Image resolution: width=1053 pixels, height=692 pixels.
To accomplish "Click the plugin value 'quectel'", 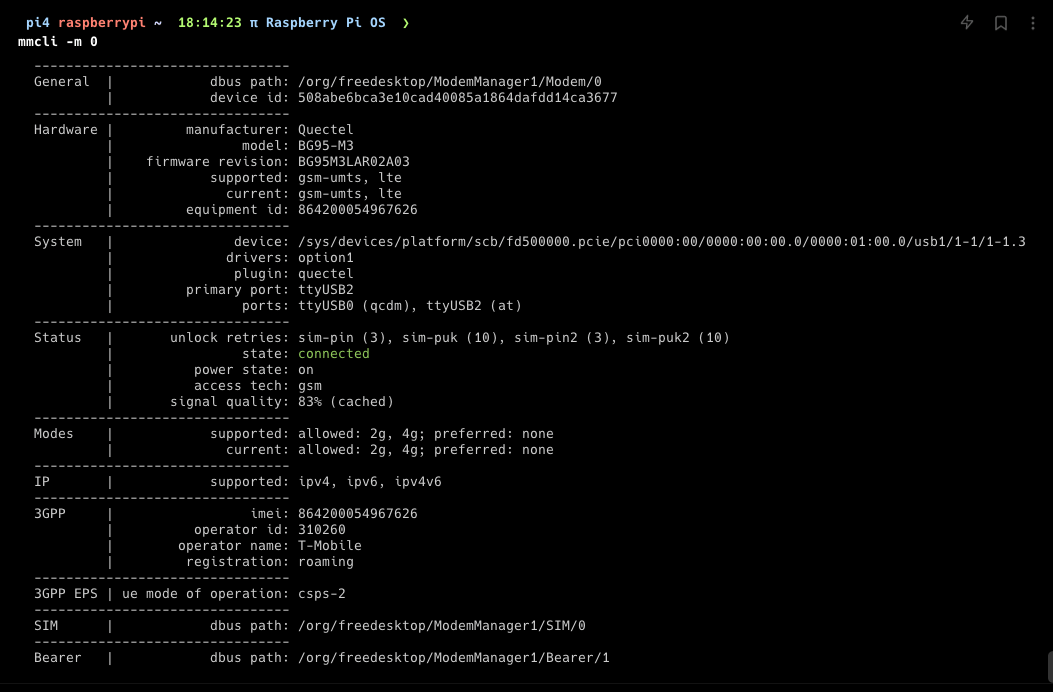I will pyautogui.click(x=326, y=274).
